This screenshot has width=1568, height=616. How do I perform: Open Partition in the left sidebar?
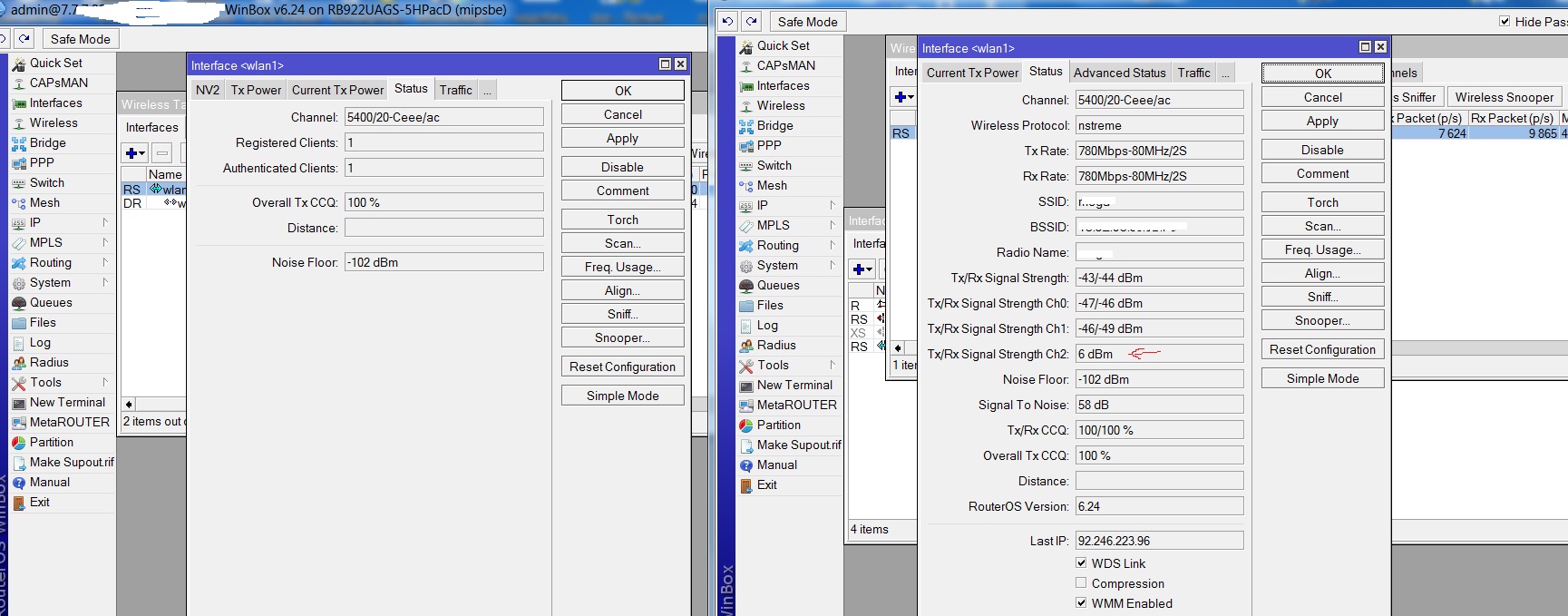coord(51,443)
